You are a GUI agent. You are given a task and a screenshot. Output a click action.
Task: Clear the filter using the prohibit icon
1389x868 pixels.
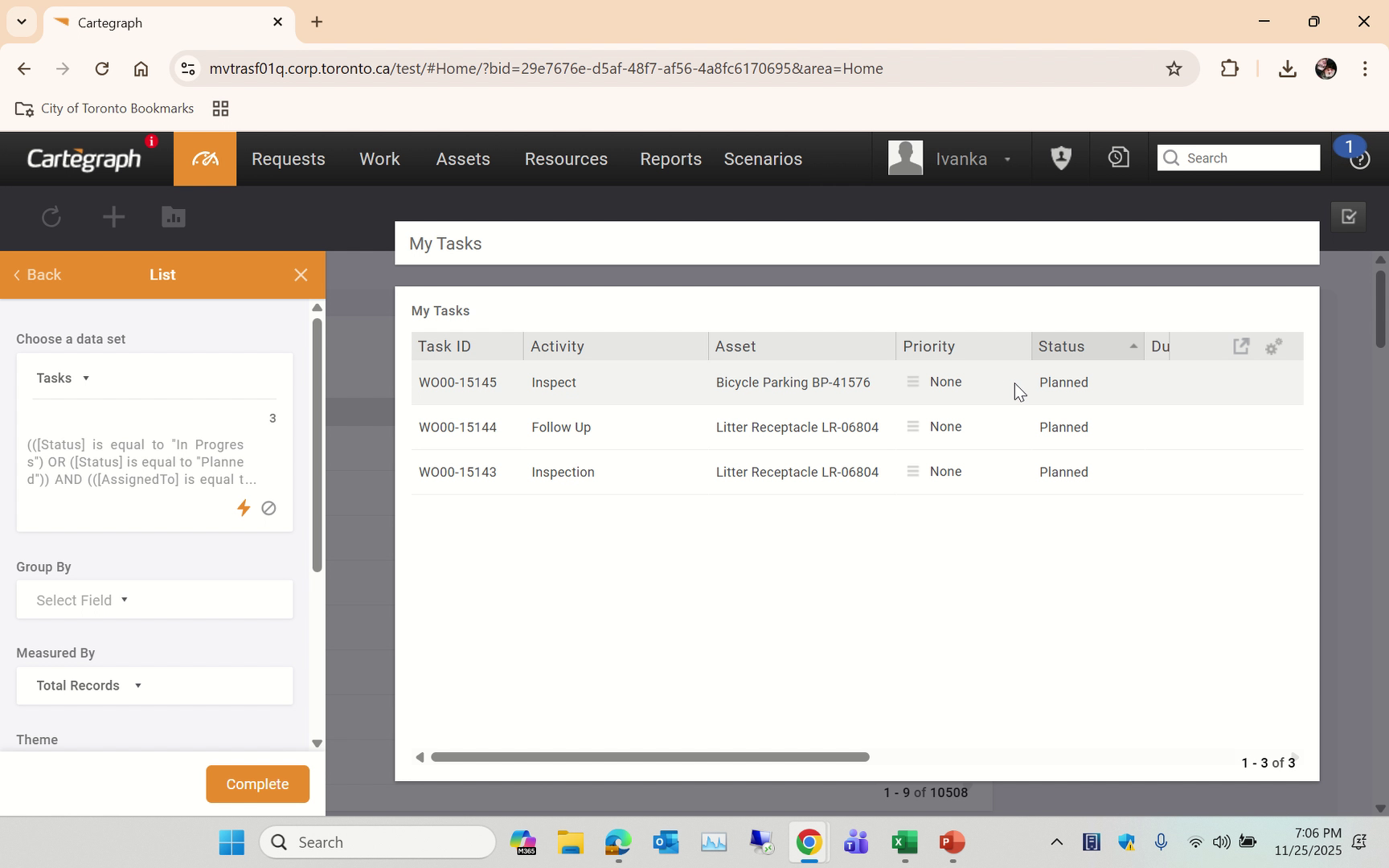268,508
